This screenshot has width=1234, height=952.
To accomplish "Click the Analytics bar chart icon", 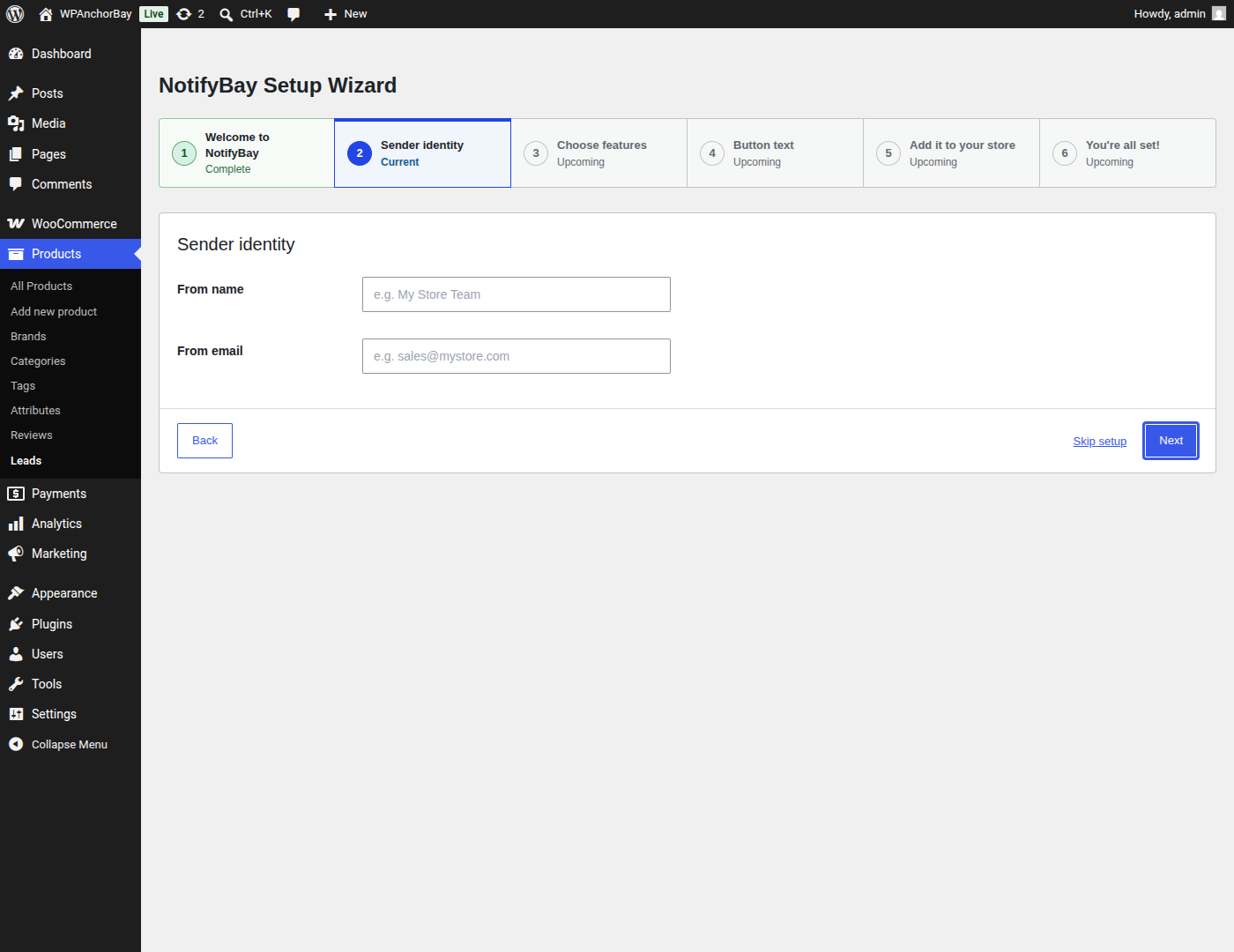I will pyautogui.click(x=16, y=524).
